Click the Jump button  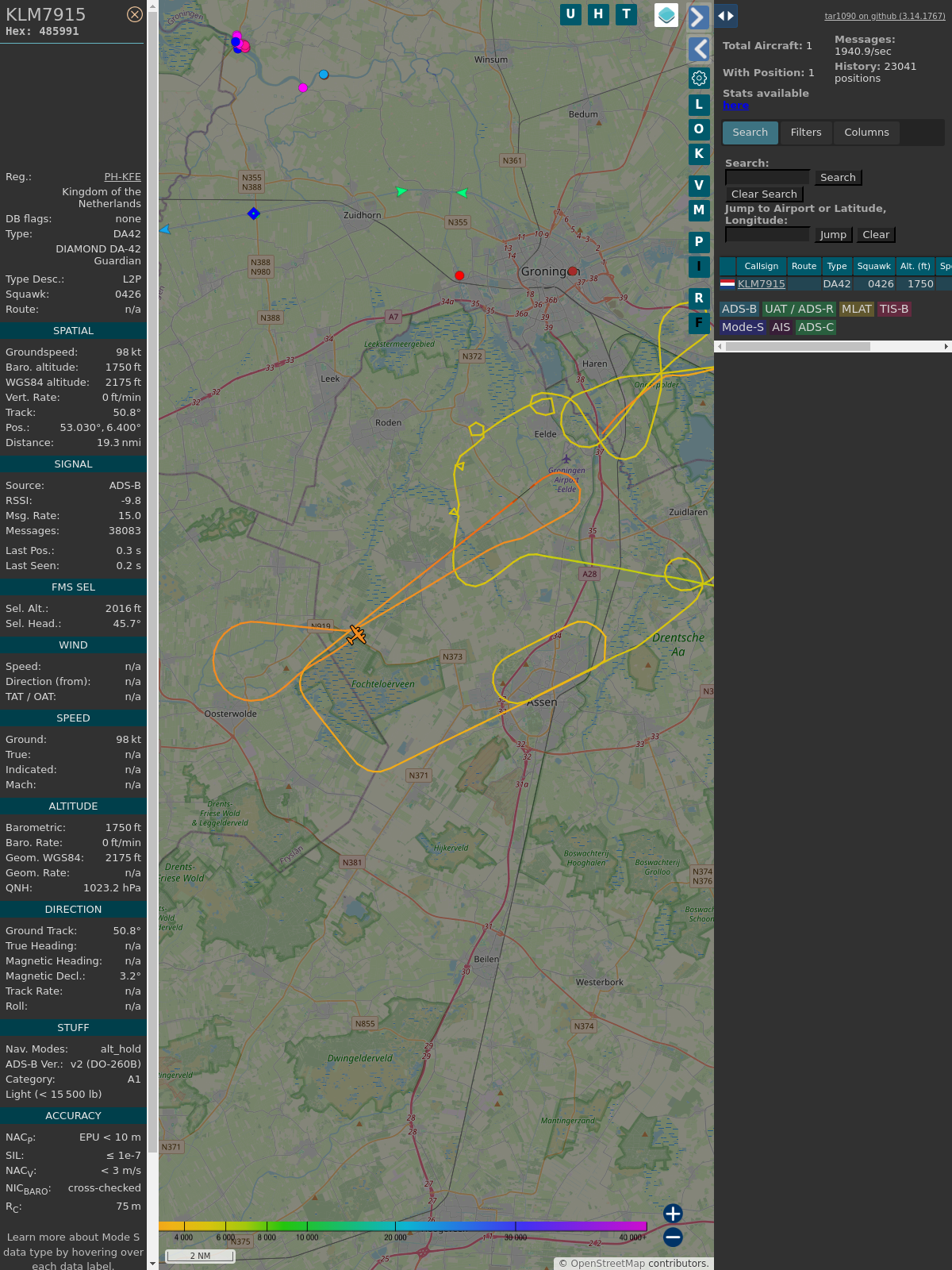833,235
